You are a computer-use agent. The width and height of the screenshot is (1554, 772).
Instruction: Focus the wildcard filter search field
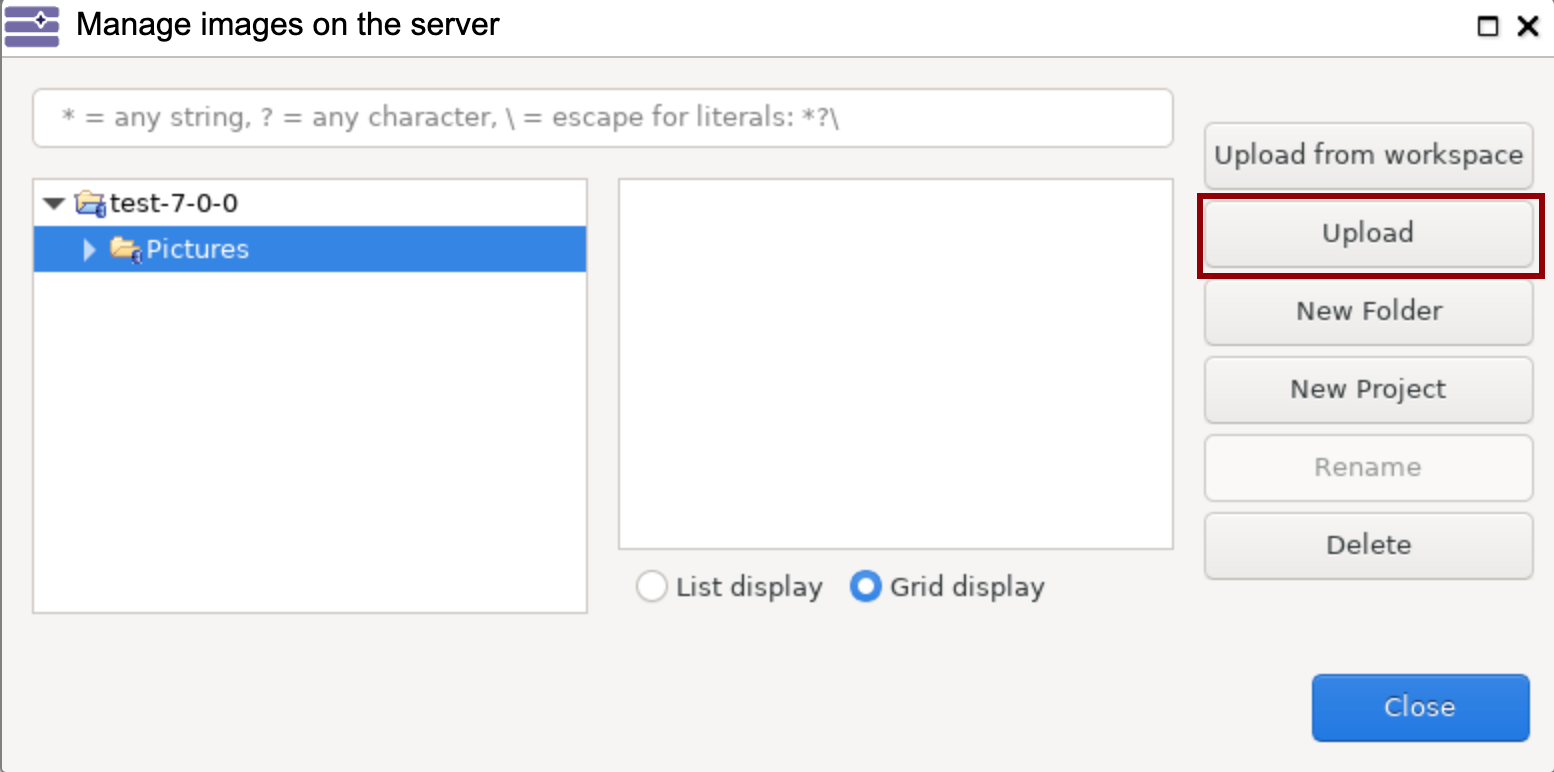(602, 118)
